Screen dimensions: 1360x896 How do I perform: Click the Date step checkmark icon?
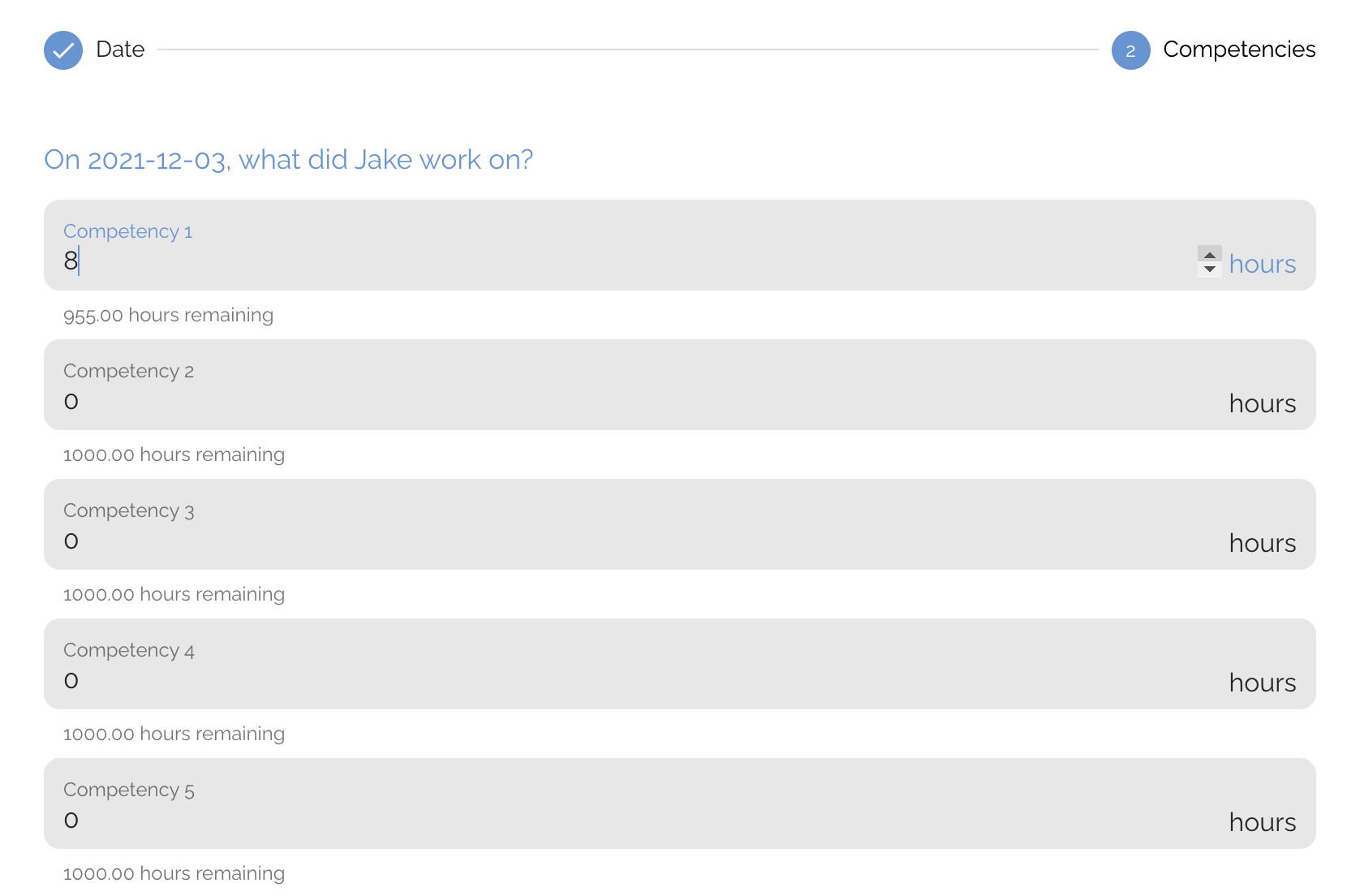pyautogui.click(x=63, y=50)
